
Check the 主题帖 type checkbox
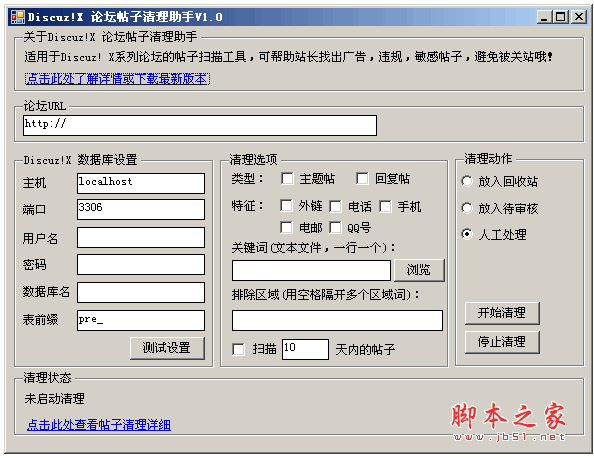(287, 178)
